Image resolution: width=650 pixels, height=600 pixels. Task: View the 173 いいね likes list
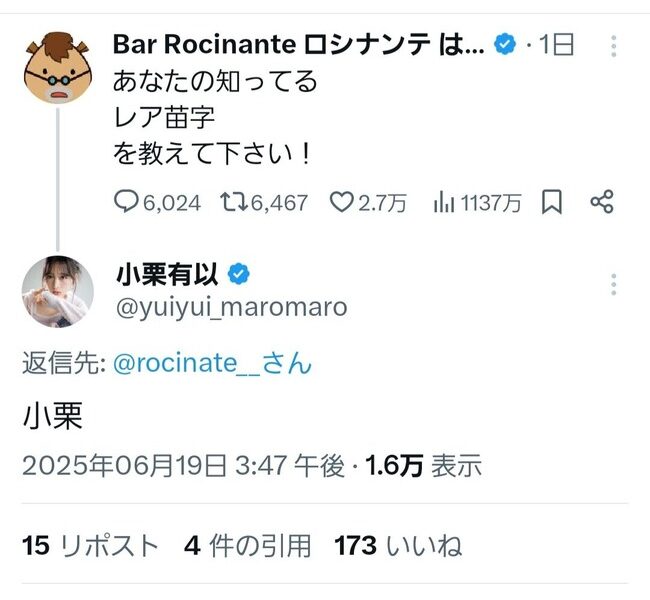[x=398, y=545]
